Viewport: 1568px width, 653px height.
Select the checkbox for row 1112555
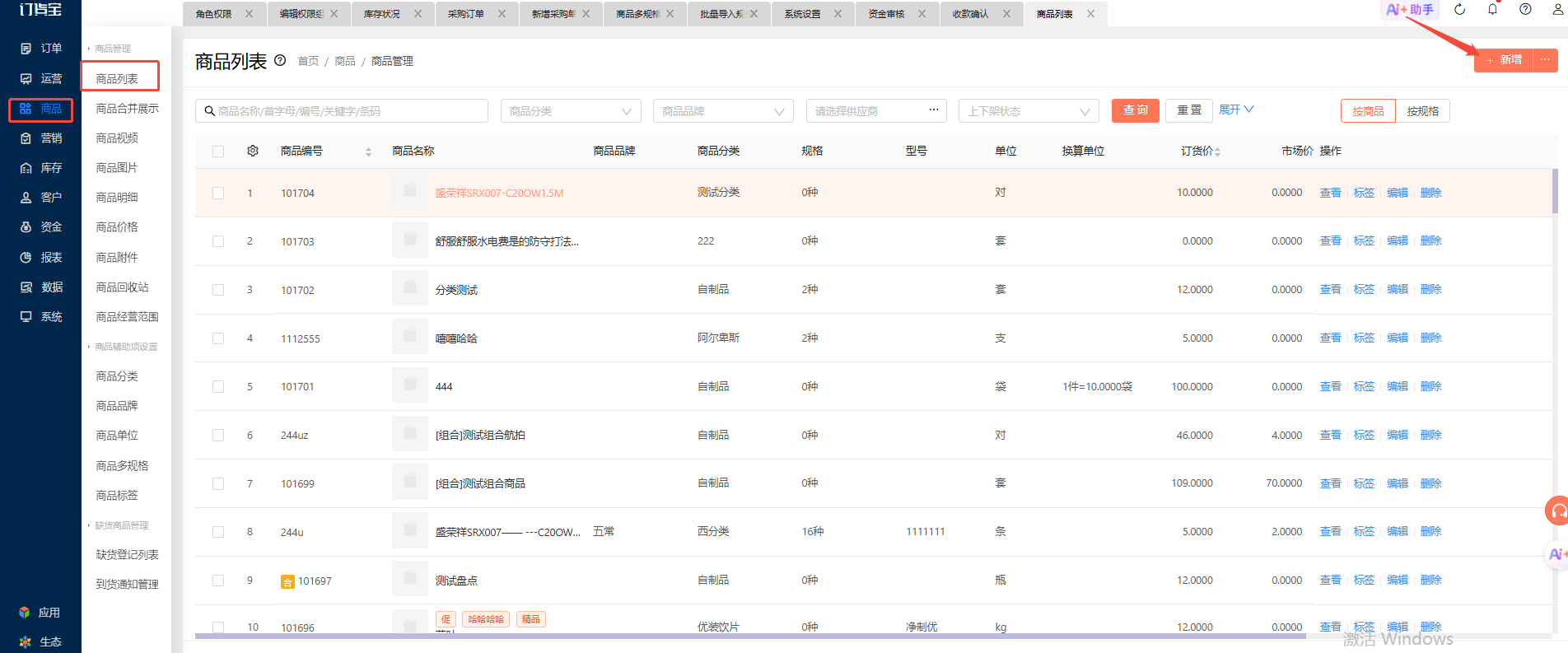coord(218,338)
